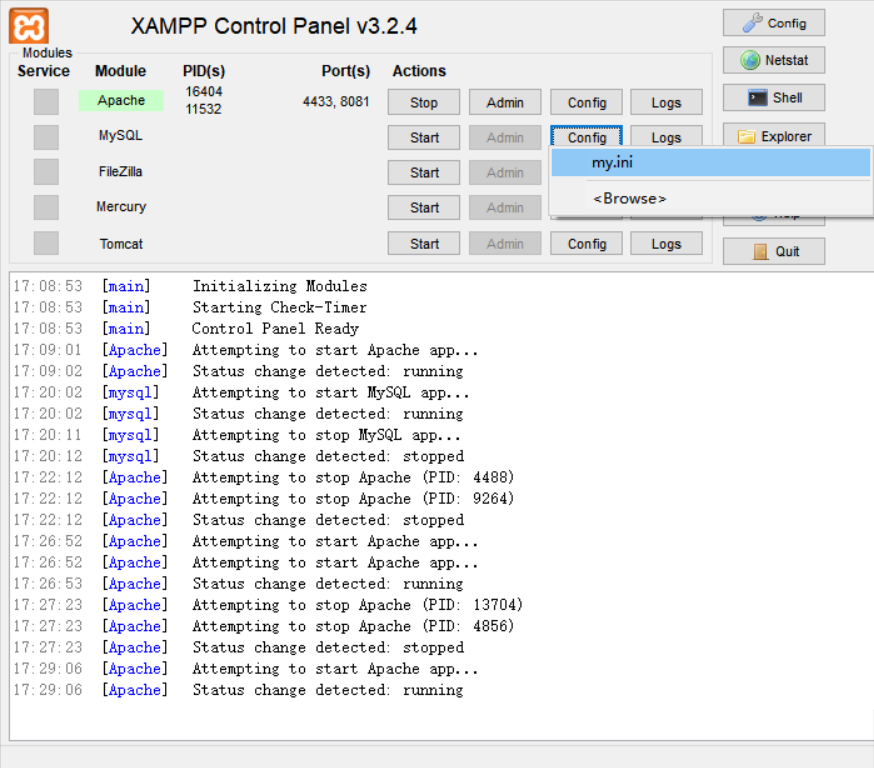Click the Mercury module label
Screen dimensions: 874x768
click(x=121, y=207)
